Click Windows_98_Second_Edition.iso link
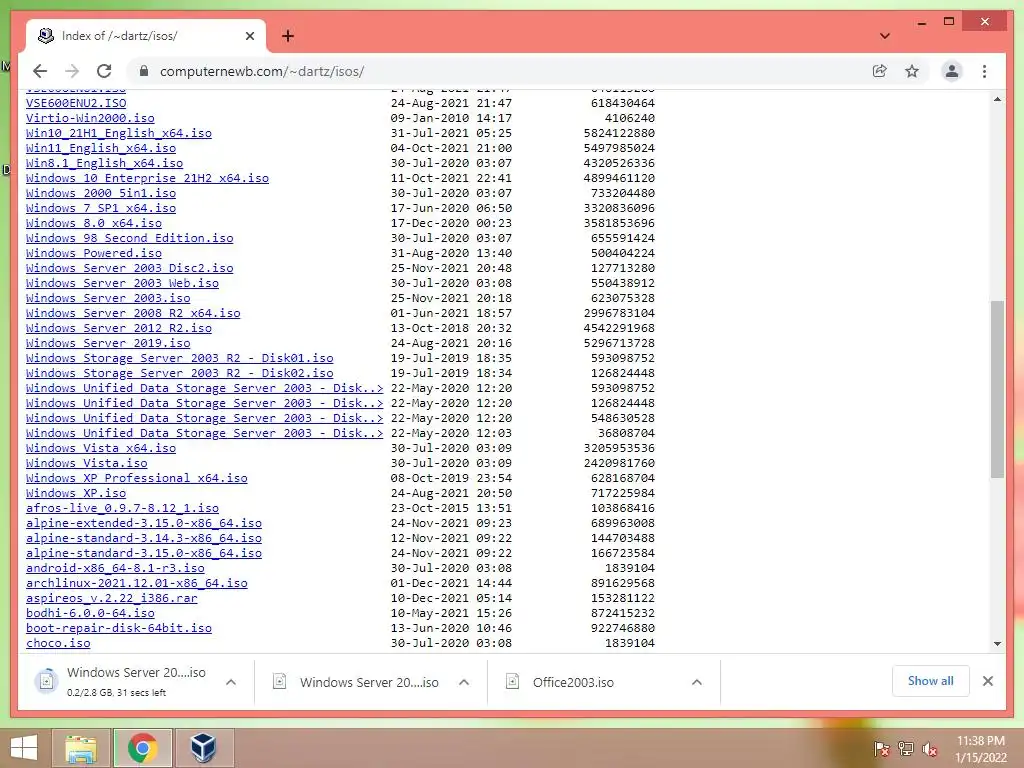 [x=130, y=238]
